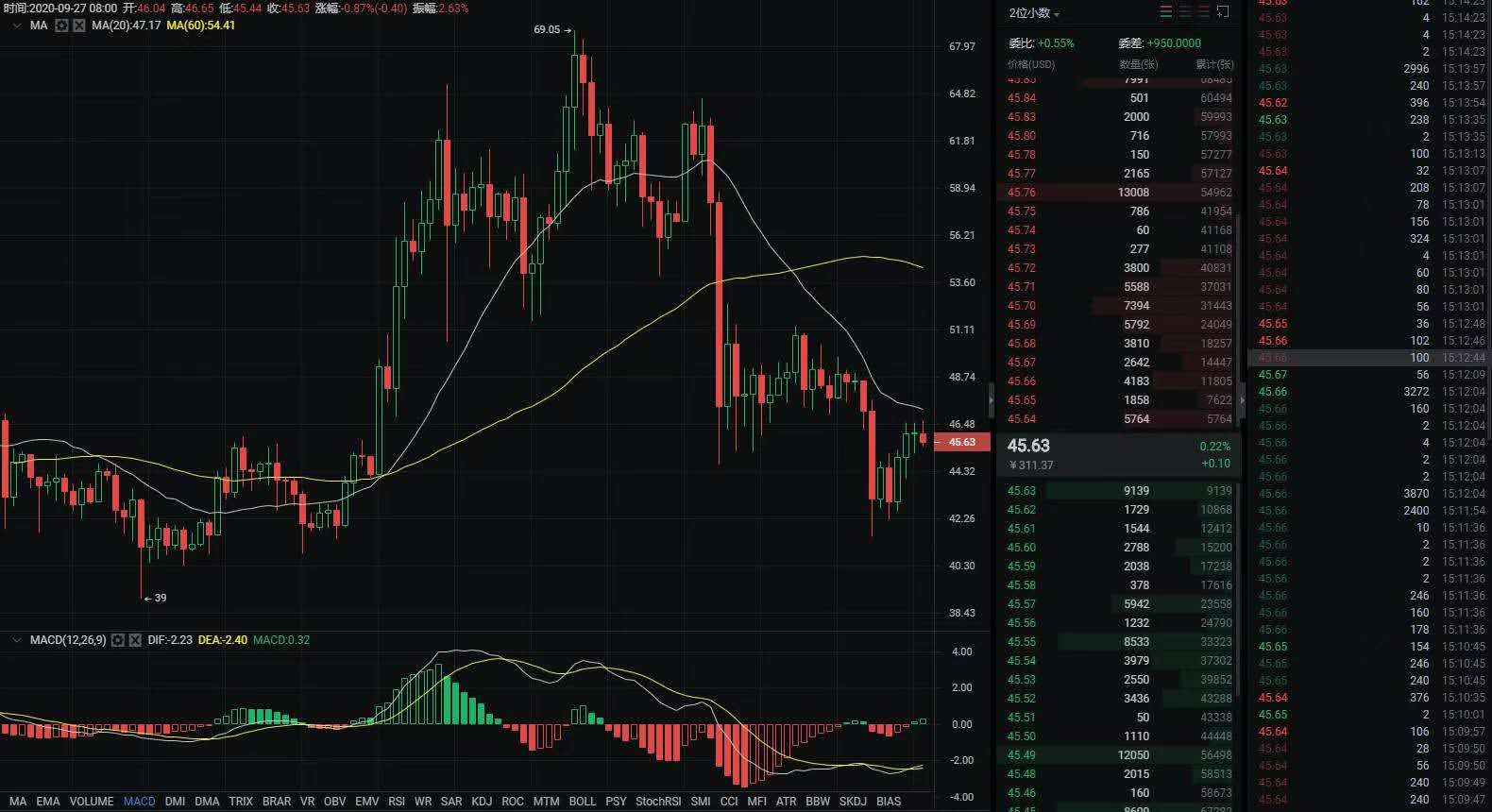Enable the BBW indicator

(818, 801)
